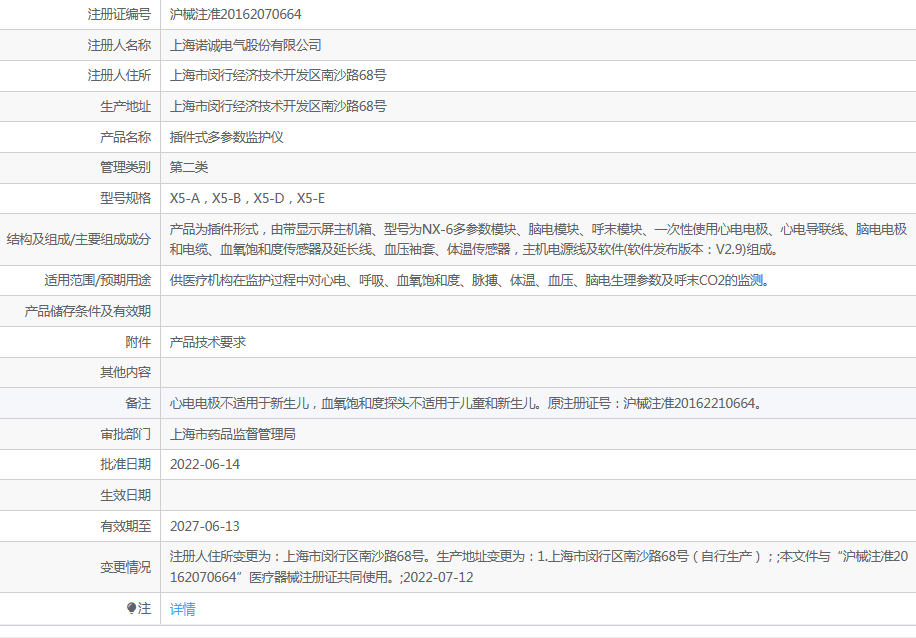Image resolution: width=916 pixels, height=638 pixels.
Task: Click the 适用范围/预期用途 description text
Action: (470, 280)
